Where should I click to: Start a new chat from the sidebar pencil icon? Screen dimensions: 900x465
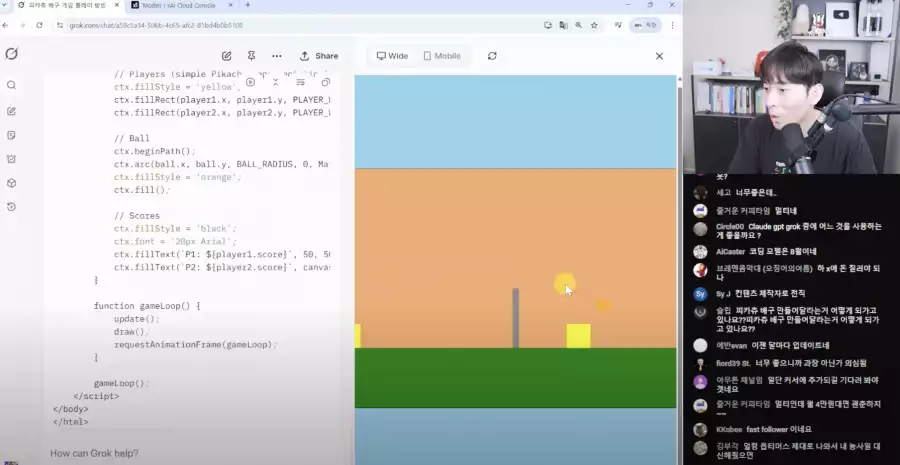(11, 111)
